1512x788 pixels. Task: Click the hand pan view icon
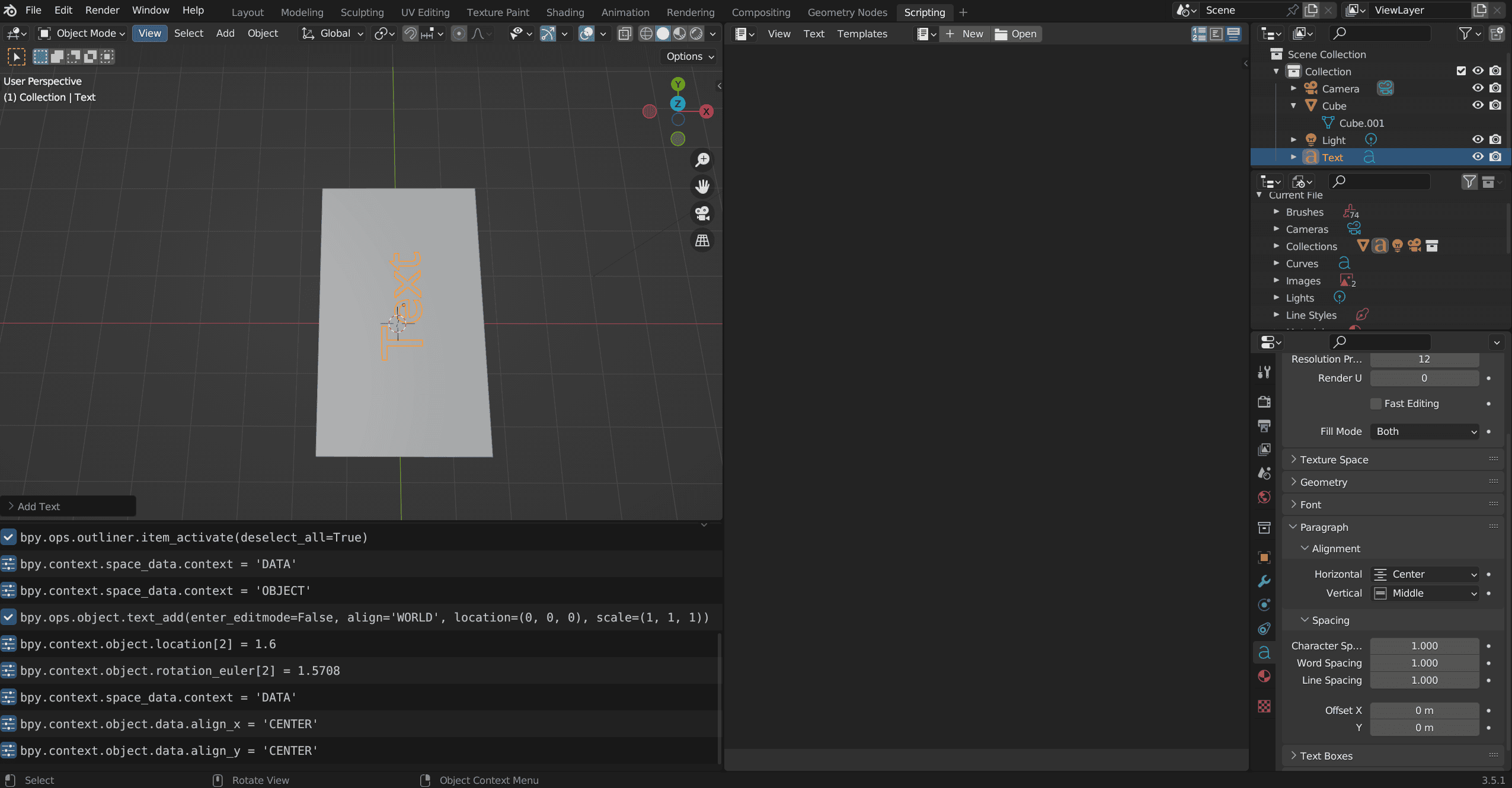(702, 187)
